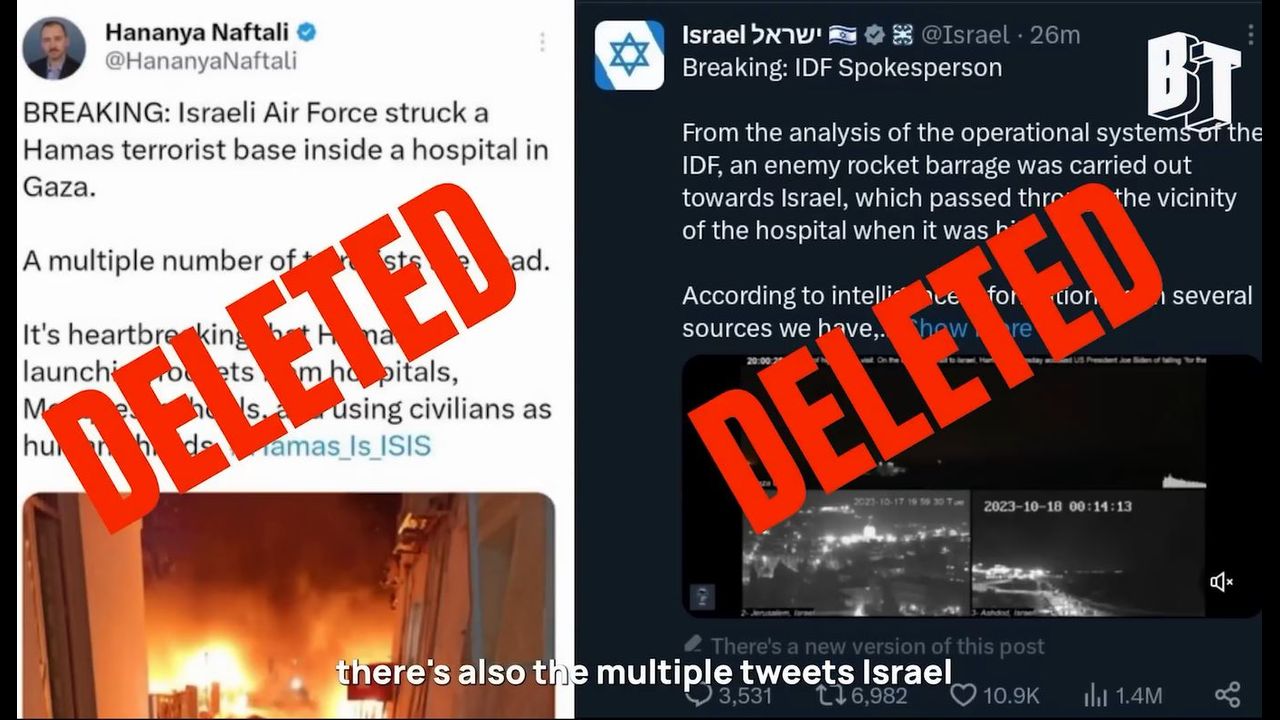Screen dimensions: 1280x720
Task: Open the three-dot menu on the Israel post
Action: tap(1251, 36)
